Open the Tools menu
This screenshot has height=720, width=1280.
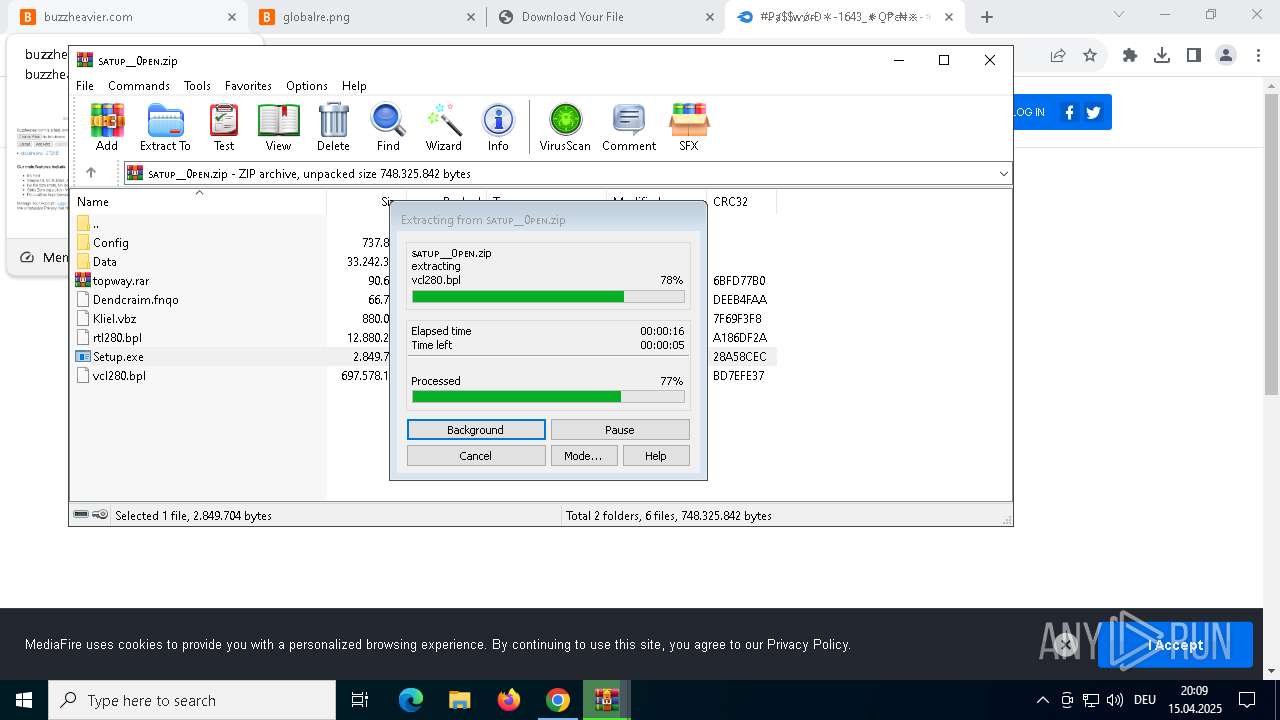pos(197,86)
